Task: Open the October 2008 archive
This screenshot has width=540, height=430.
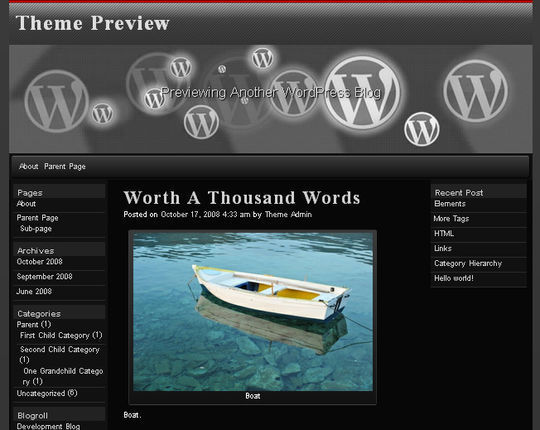Action: tap(40, 262)
